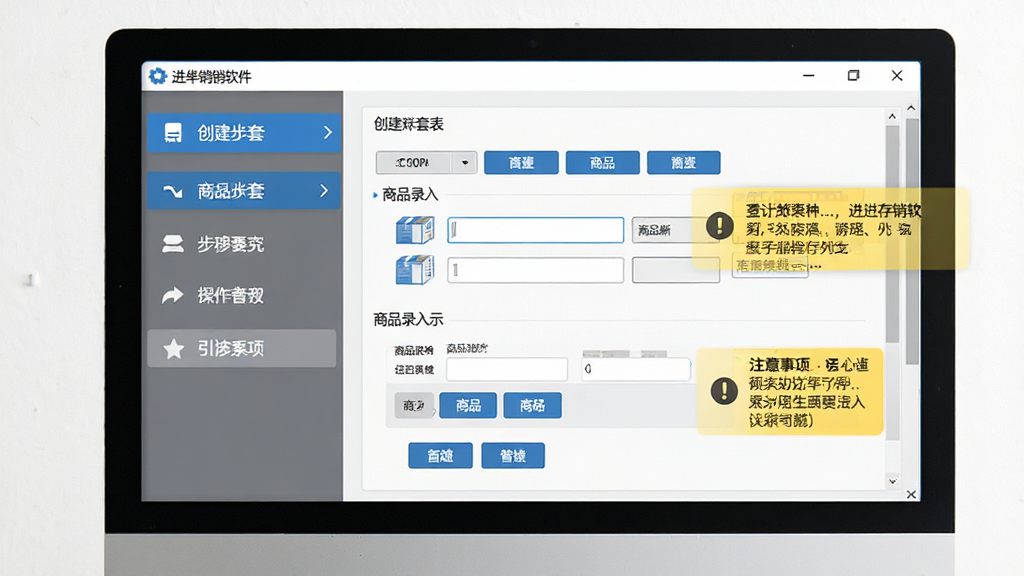Click the box icon beside the field containing 1

pos(415,270)
